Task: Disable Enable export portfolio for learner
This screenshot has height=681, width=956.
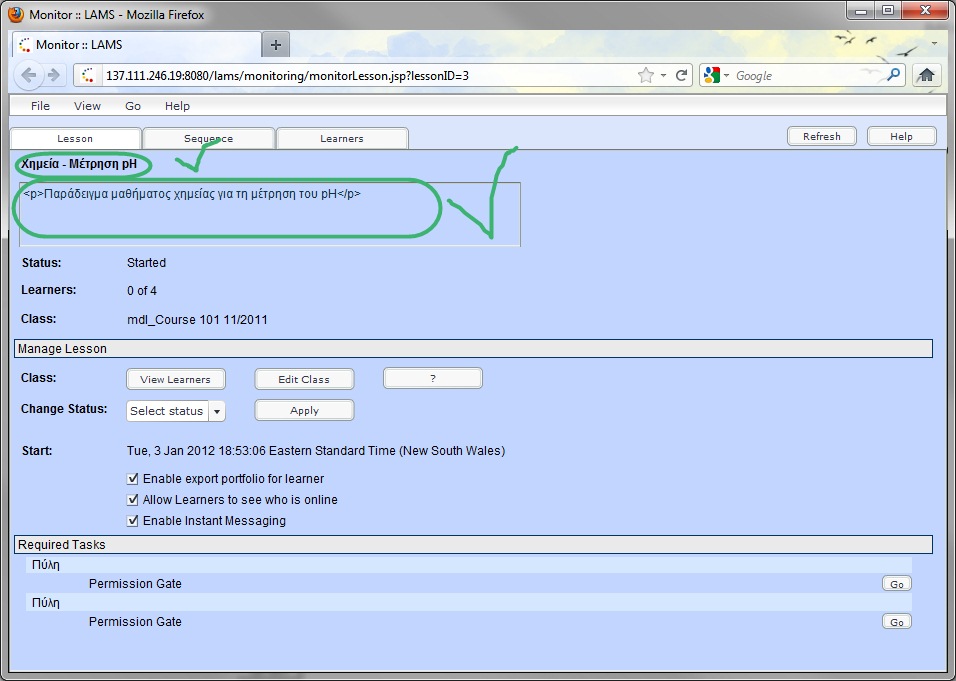Action: tap(133, 479)
